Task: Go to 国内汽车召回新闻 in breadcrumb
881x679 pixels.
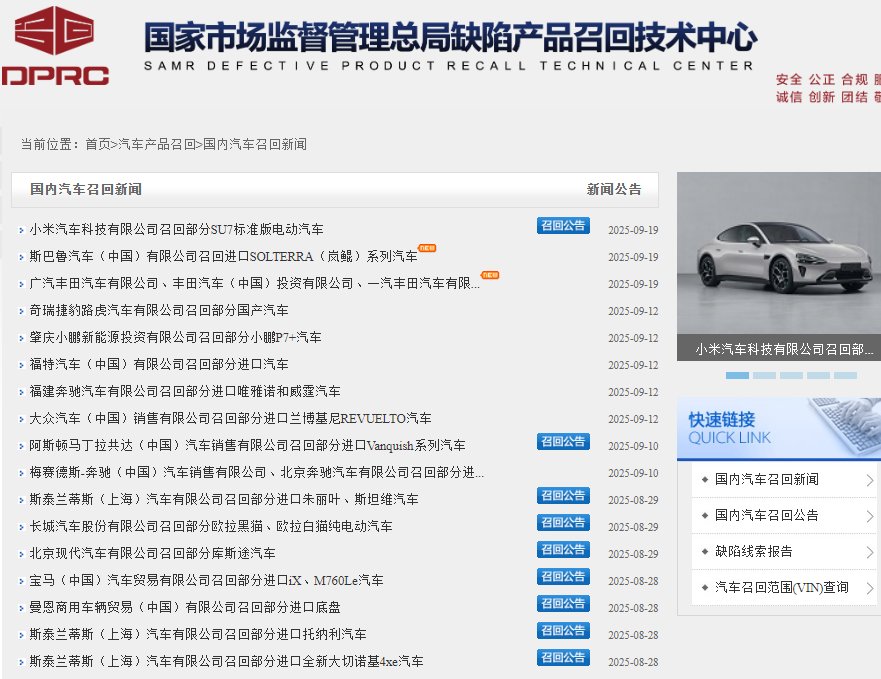Action: pyautogui.click(x=255, y=144)
